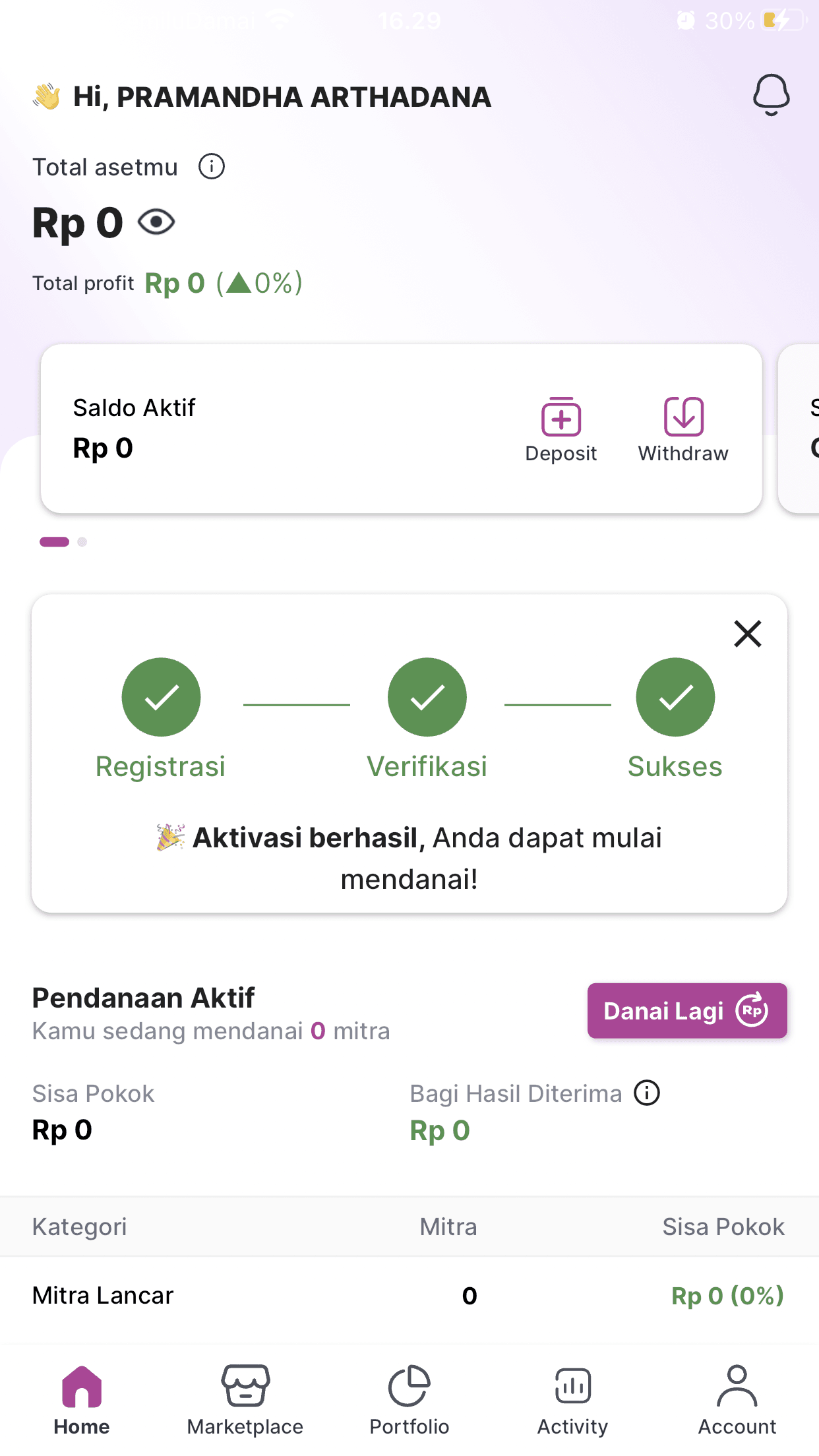
Task: Open notifications bell icon
Action: (771, 95)
